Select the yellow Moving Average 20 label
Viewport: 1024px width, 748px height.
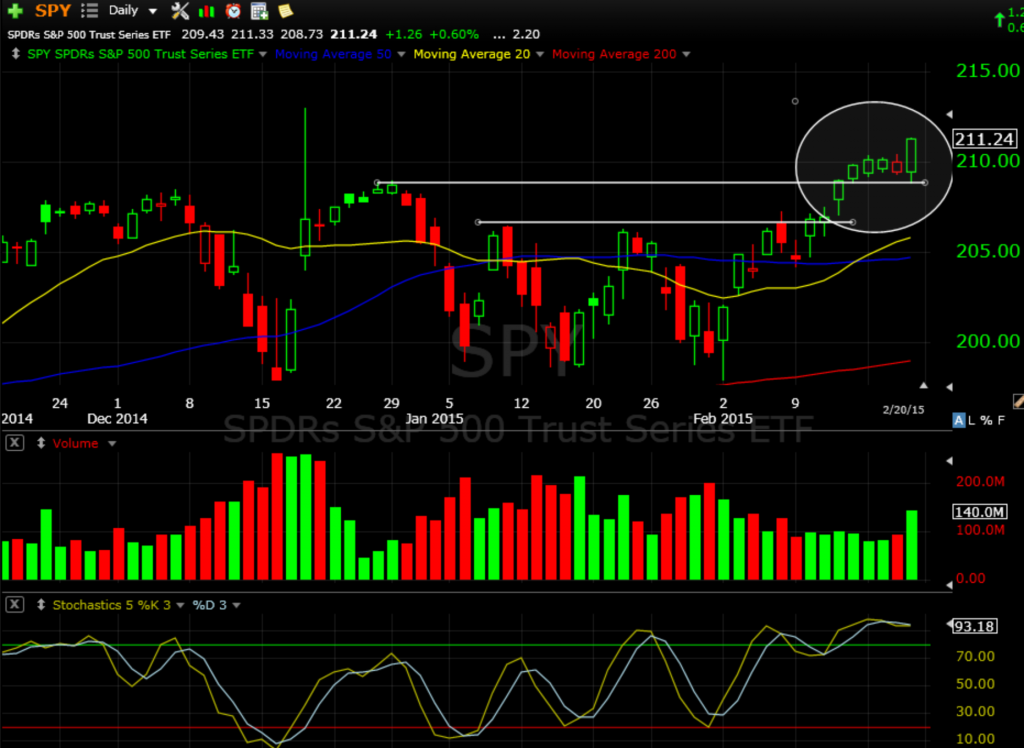click(x=472, y=54)
